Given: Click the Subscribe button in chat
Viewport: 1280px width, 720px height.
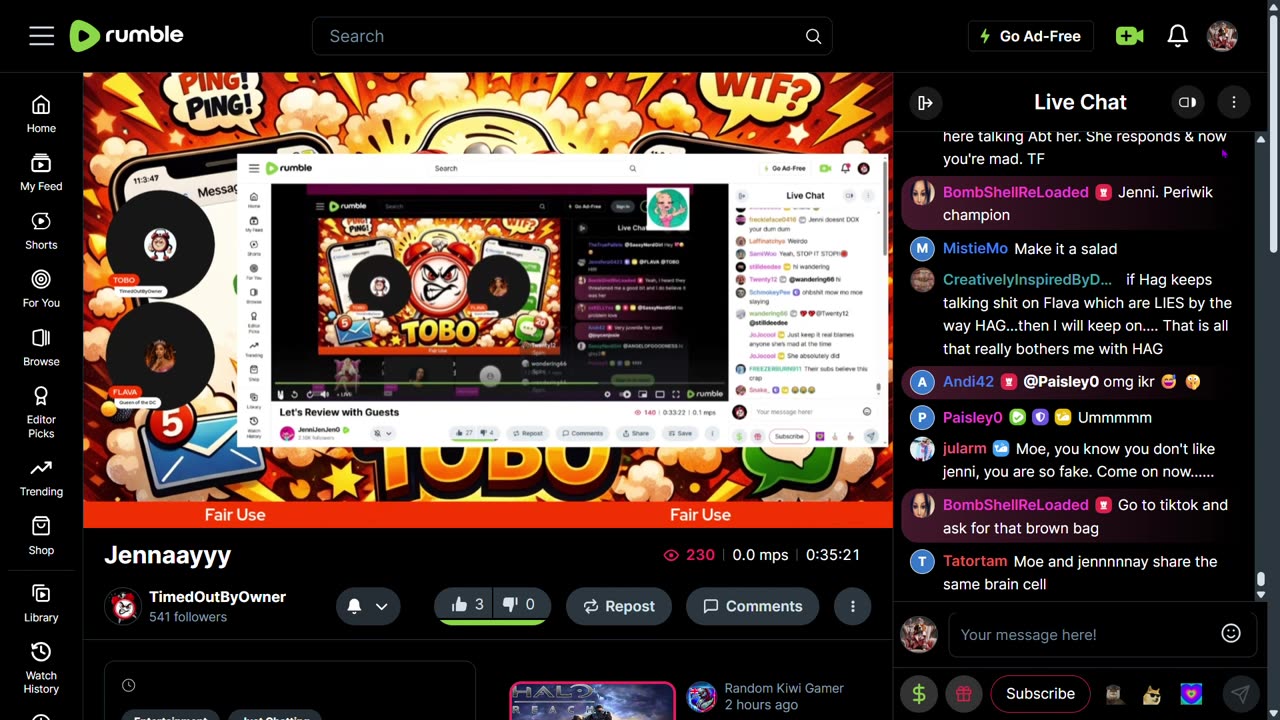Looking at the screenshot, I should pyautogui.click(x=1040, y=693).
